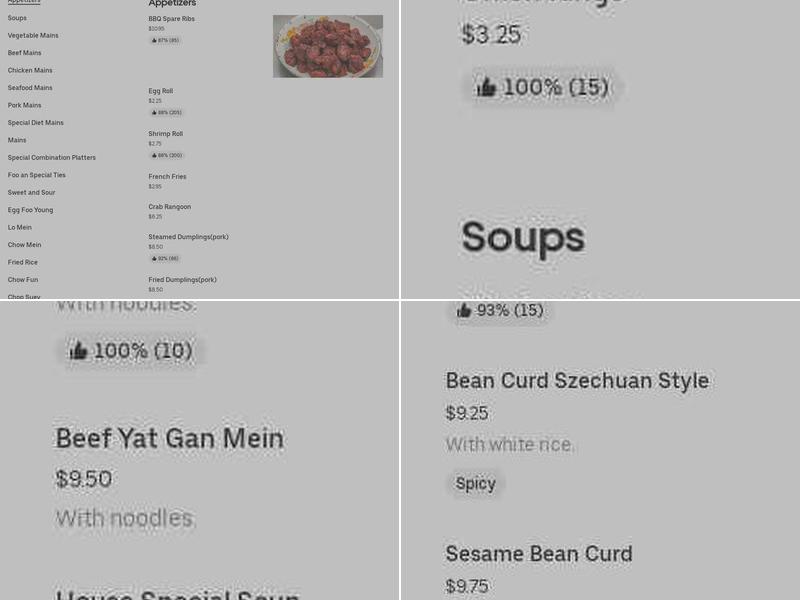Open the BBQ Spare Ribs food photo
Image resolution: width=800 pixels, height=600 pixels.
point(327,46)
